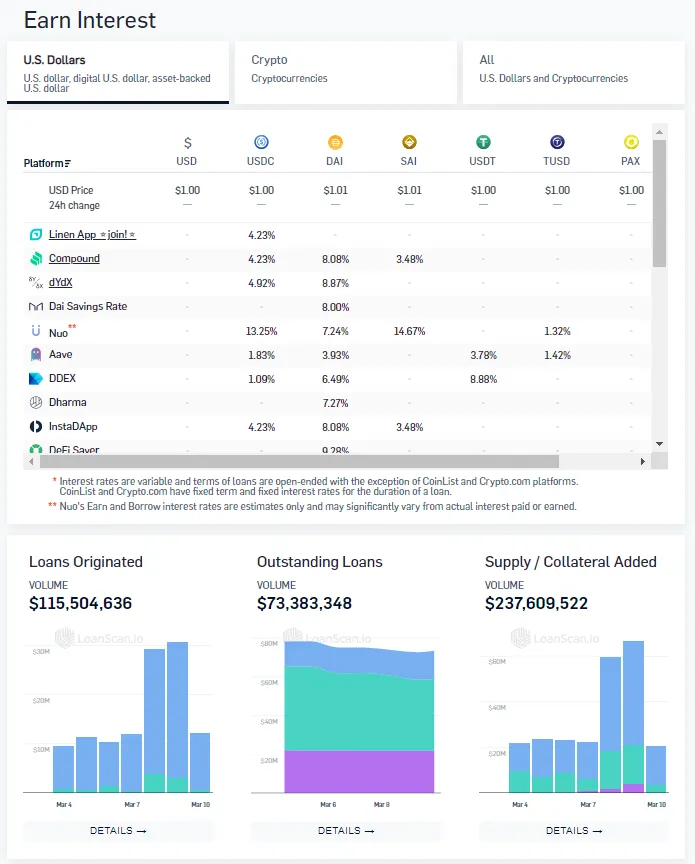Click the DDEX logo icon

coord(36,379)
